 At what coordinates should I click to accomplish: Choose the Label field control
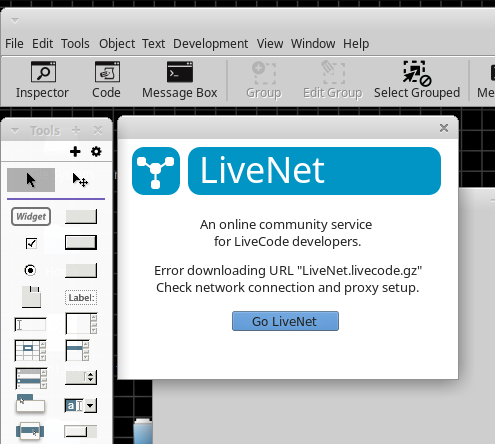click(81, 297)
